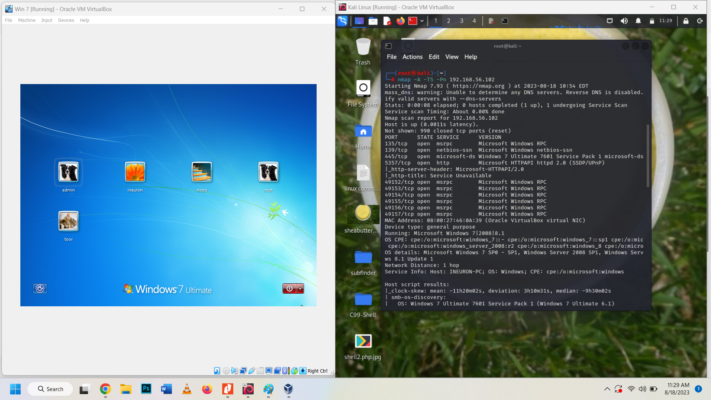The height and width of the screenshot is (400, 711).
Task: Open File menu in Win 7 VirtualBox window
Action: [x=8, y=20]
